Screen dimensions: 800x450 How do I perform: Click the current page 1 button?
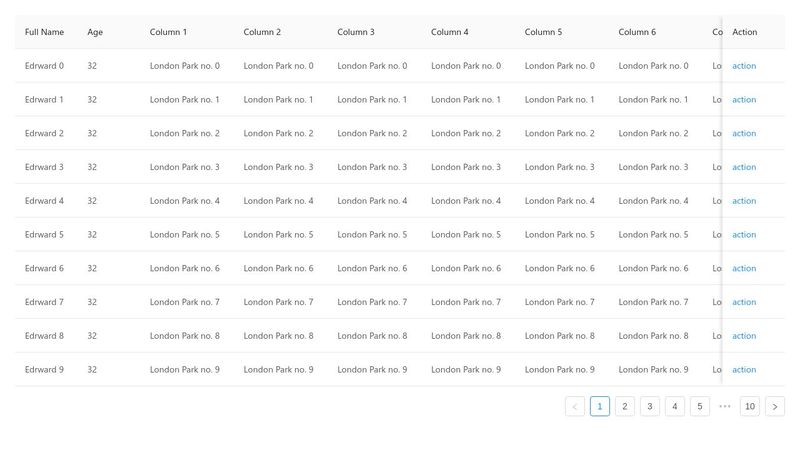(x=599, y=407)
